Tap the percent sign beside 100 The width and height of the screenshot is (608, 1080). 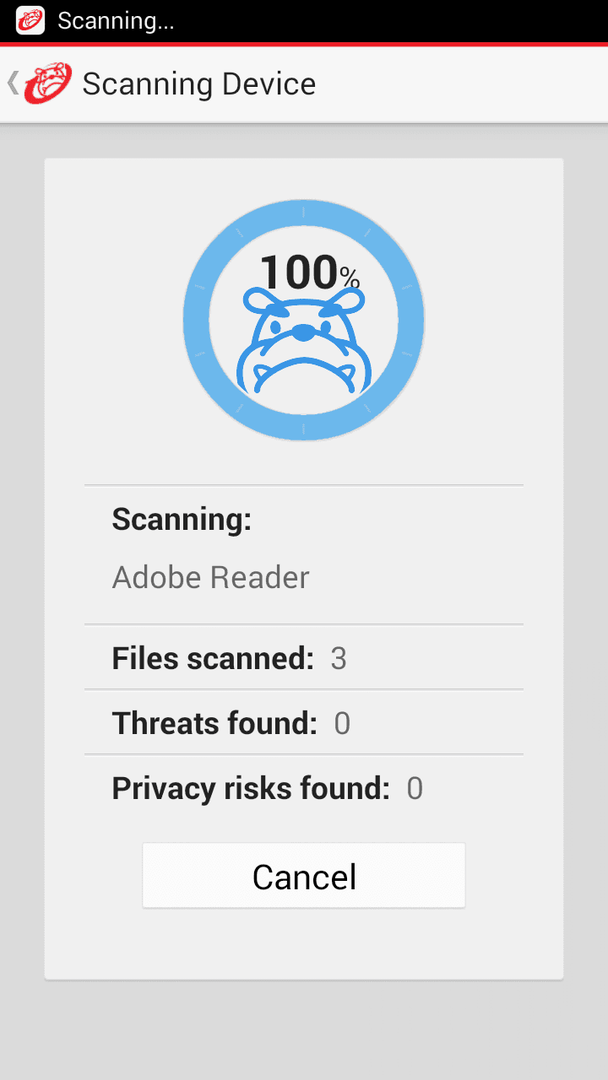click(350, 278)
